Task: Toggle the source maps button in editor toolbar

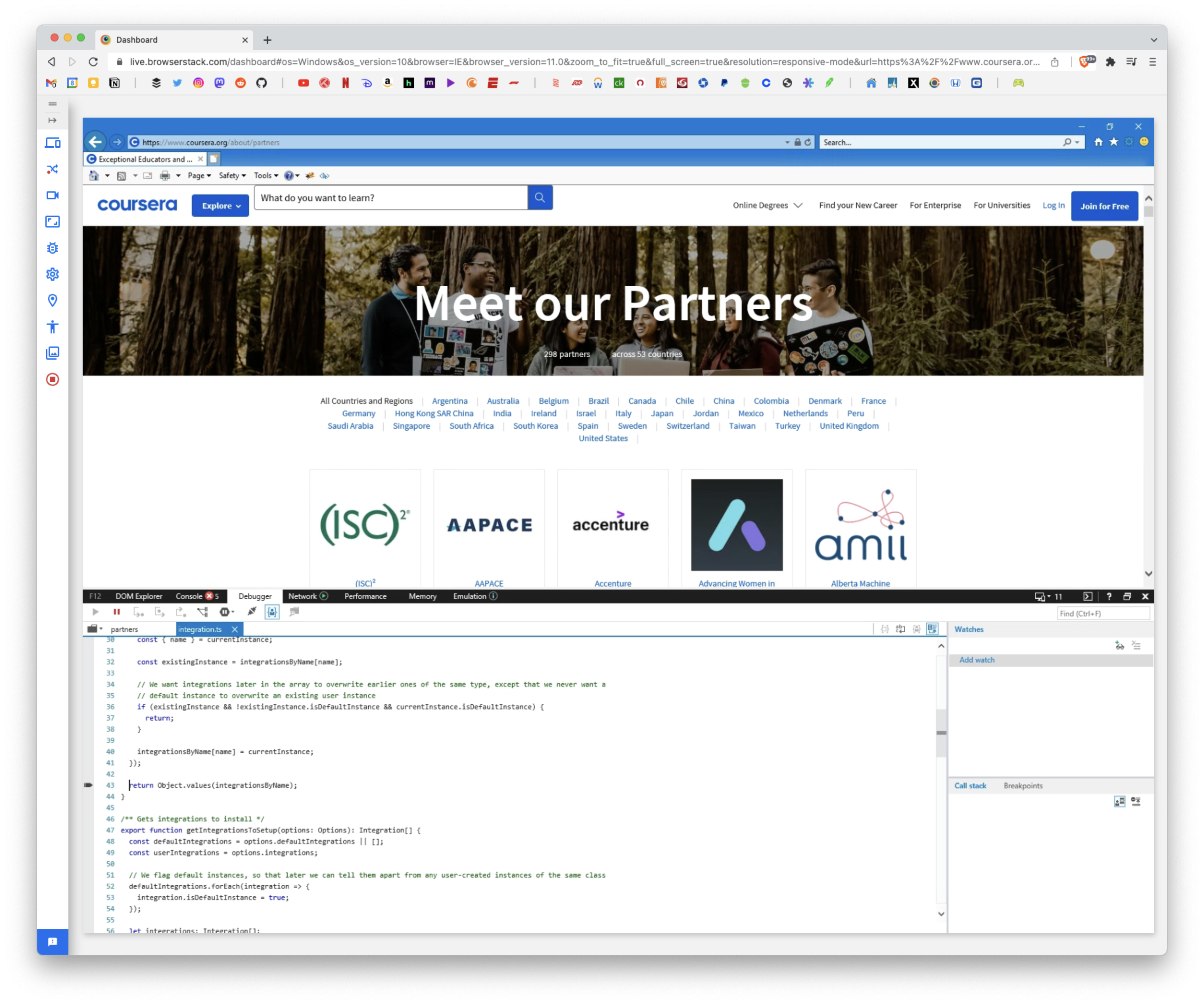Action: coord(933,629)
